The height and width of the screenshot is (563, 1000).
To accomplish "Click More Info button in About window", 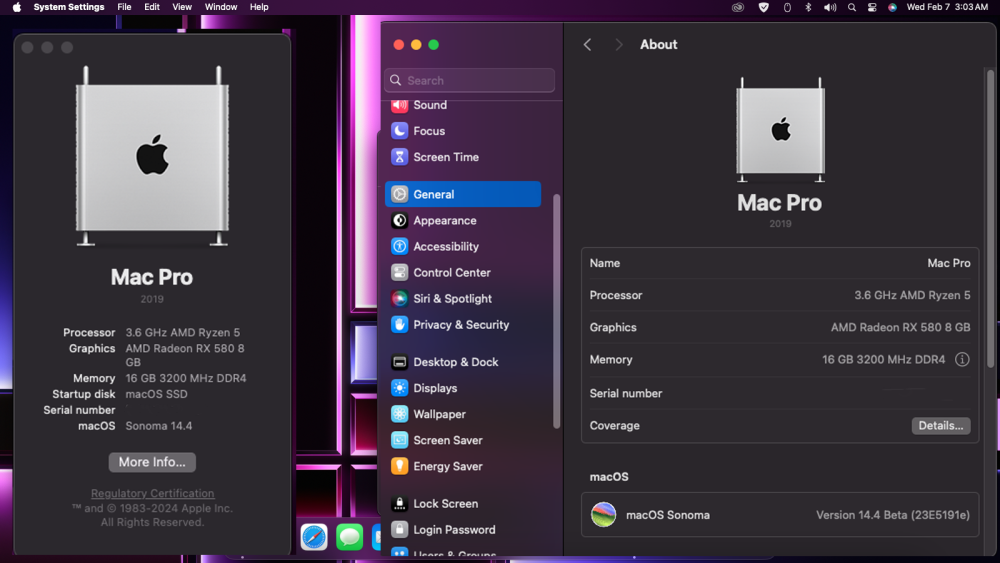I will [152, 462].
